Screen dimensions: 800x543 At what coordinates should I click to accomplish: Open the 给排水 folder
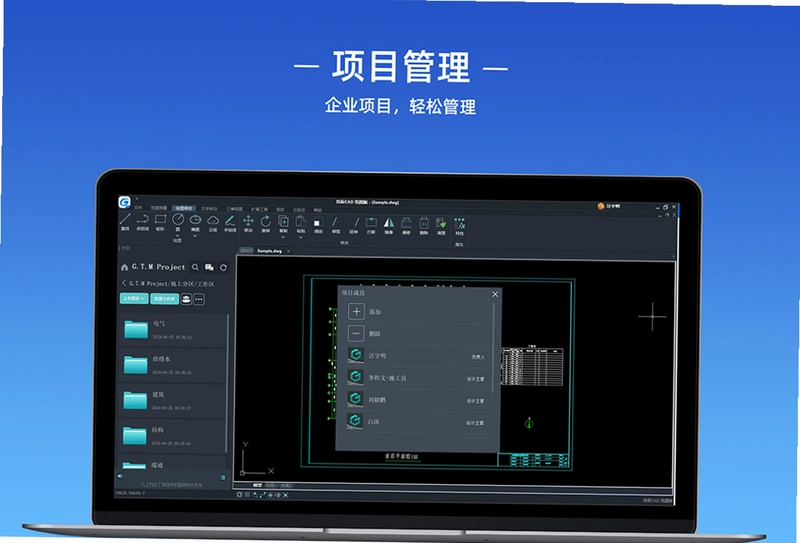point(172,365)
